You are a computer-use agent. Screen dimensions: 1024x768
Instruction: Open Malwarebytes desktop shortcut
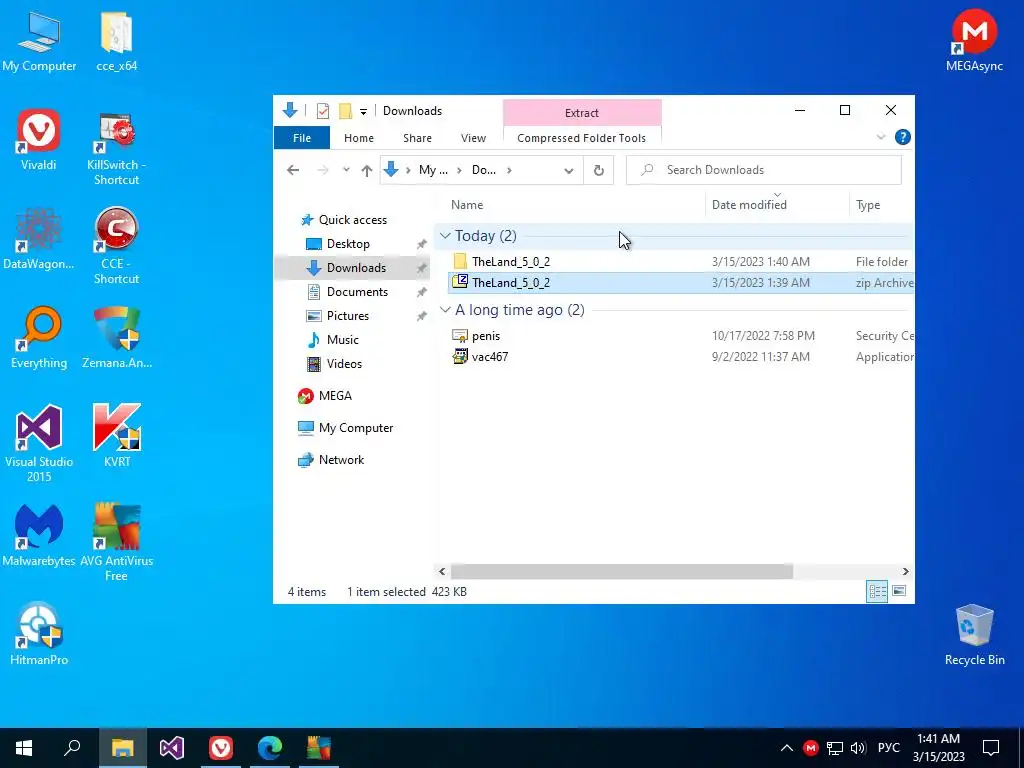coord(39,536)
